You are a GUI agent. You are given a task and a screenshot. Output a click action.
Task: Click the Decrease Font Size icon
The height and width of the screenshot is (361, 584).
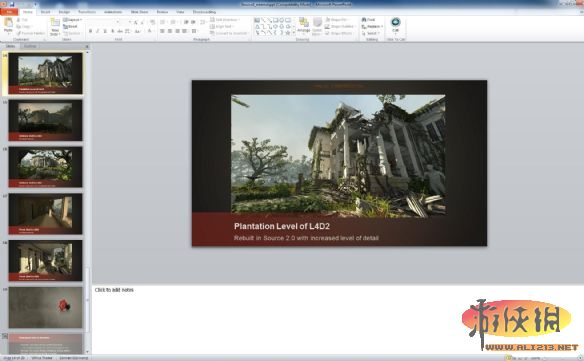tap(142, 22)
